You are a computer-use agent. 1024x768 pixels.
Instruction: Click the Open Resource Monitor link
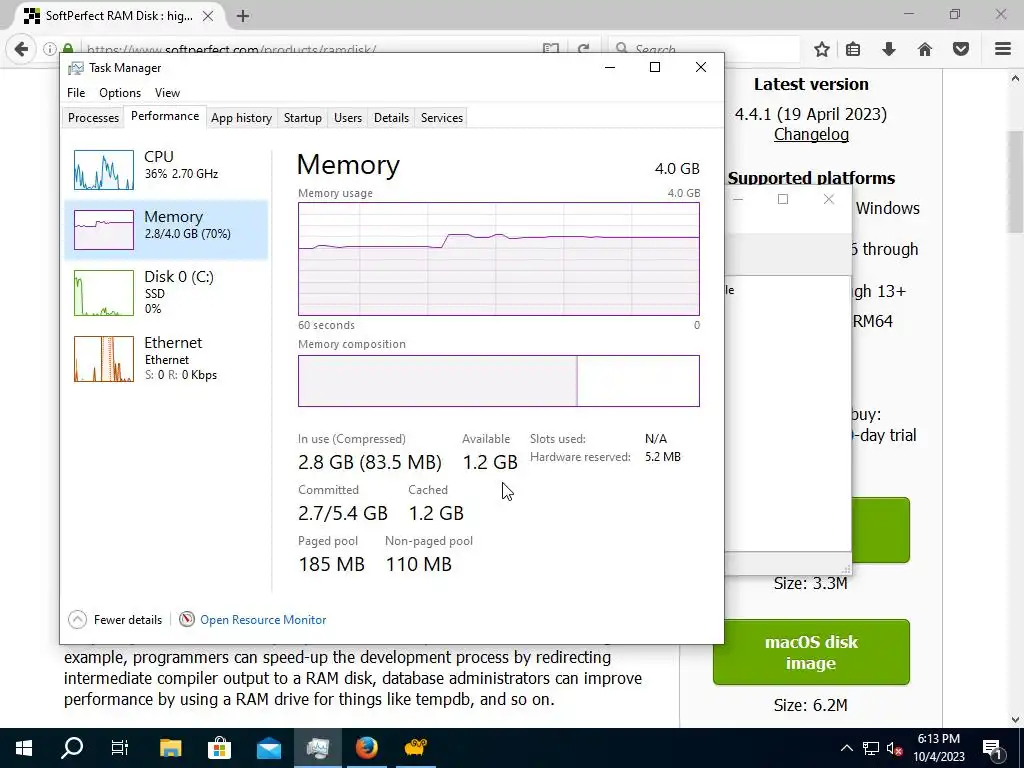point(263,620)
